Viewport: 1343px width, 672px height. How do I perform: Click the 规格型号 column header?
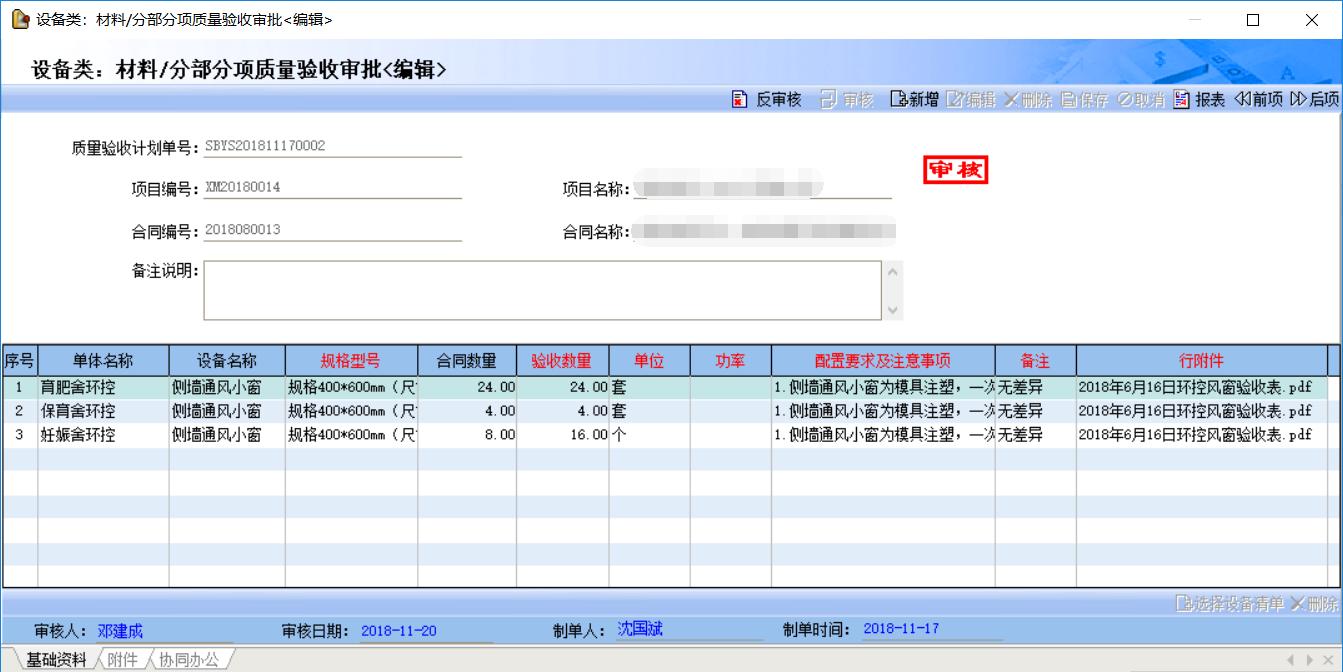pos(350,361)
